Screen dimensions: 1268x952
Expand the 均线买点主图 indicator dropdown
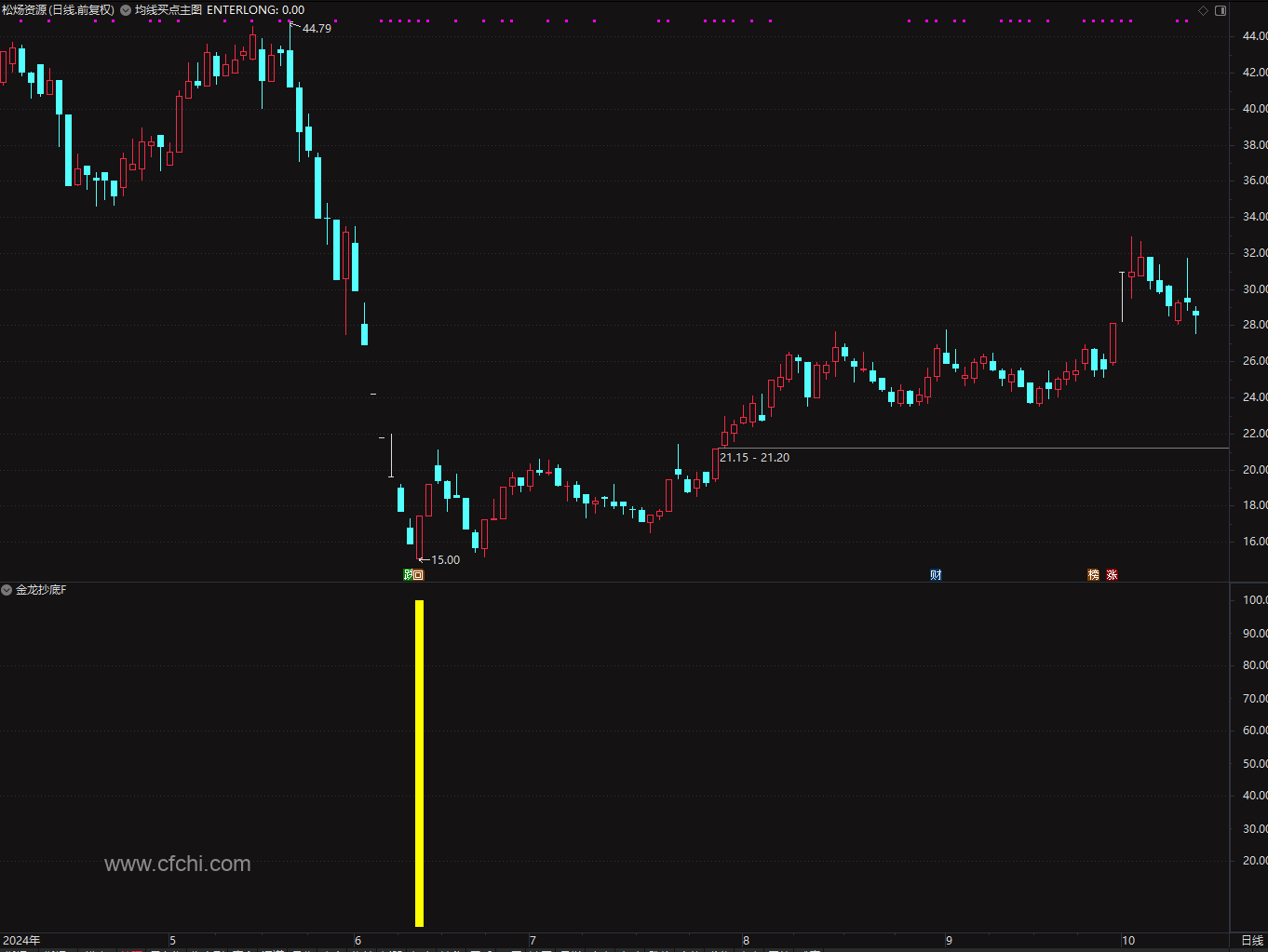pos(126,10)
